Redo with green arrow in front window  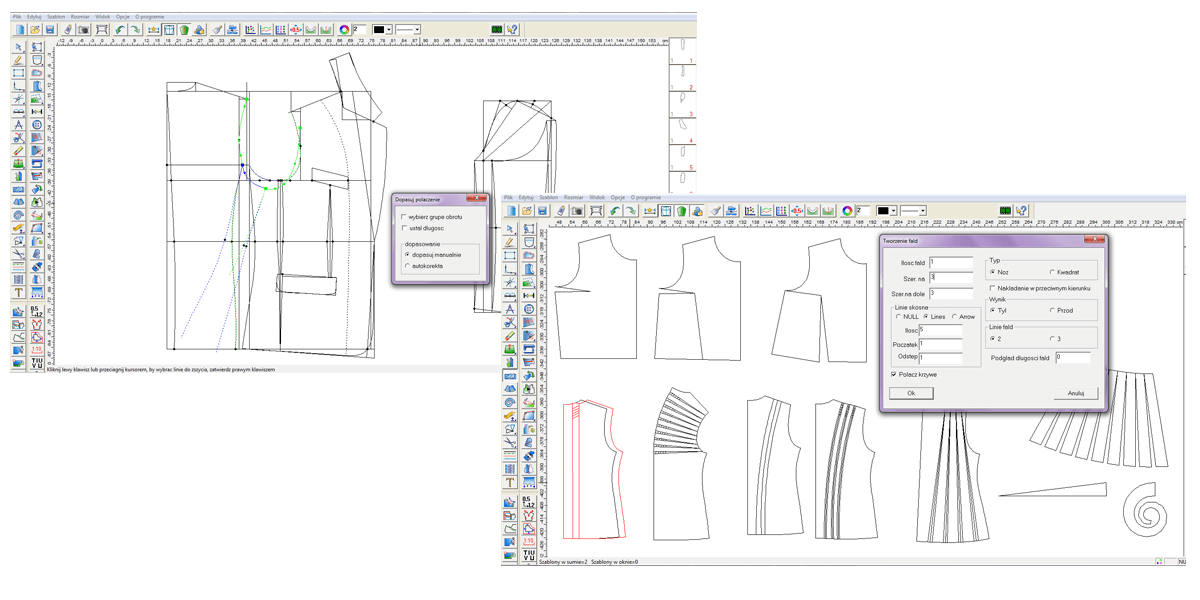pyautogui.click(x=629, y=211)
